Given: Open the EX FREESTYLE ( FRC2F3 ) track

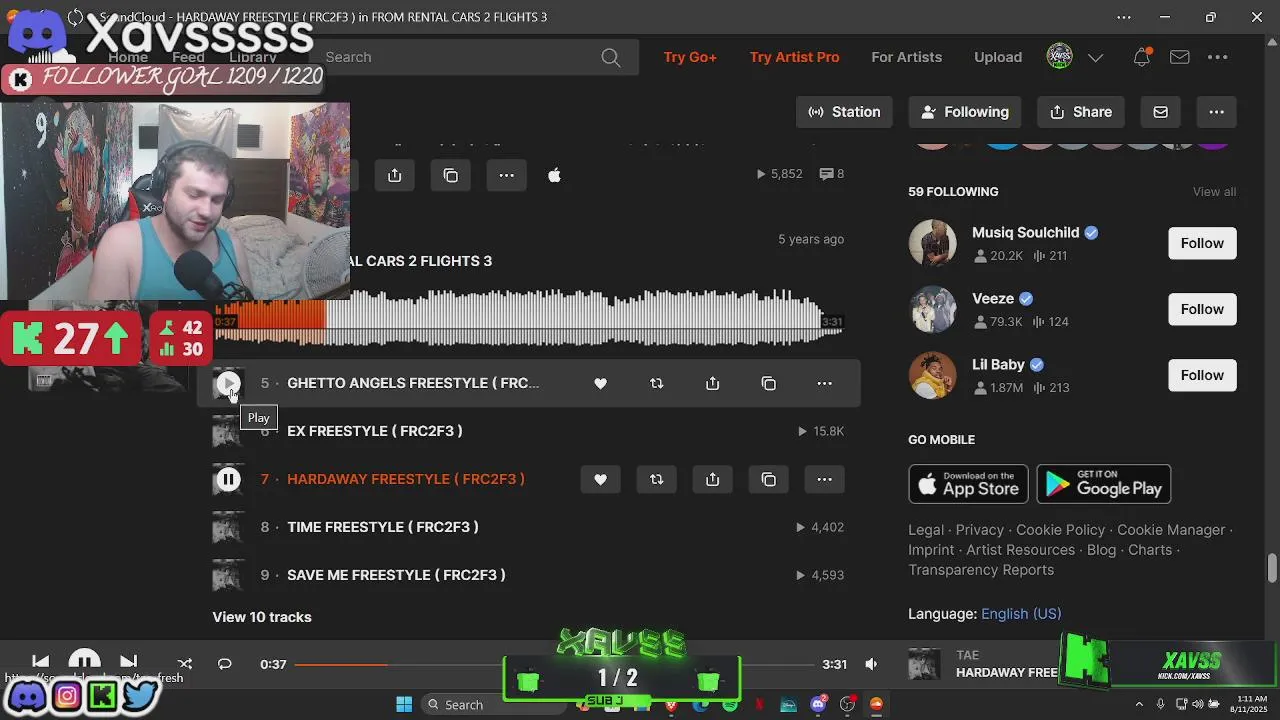Looking at the screenshot, I should click(374, 431).
